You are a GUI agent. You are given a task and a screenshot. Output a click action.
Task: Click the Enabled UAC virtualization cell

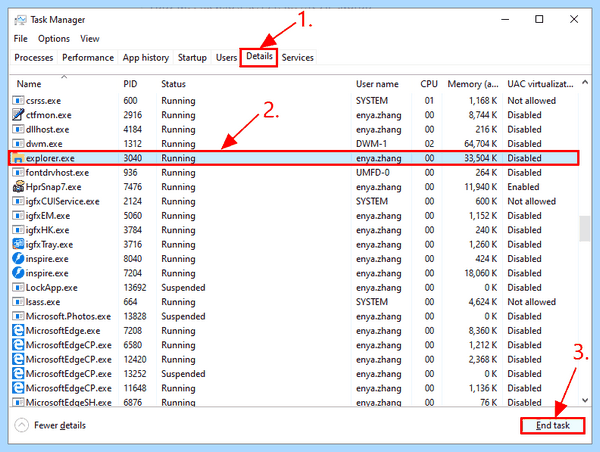[523, 187]
